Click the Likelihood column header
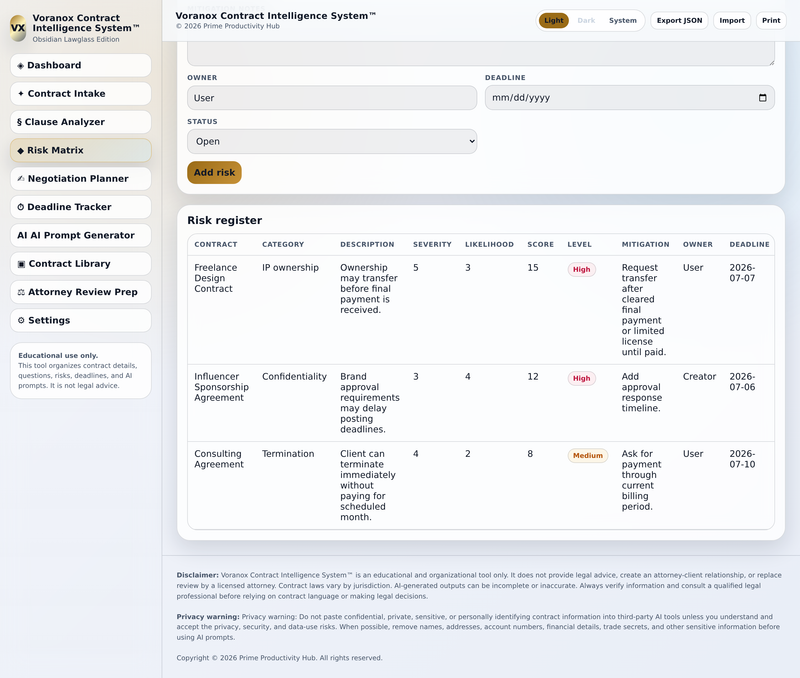This screenshot has width=800, height=678. [489, 245]
